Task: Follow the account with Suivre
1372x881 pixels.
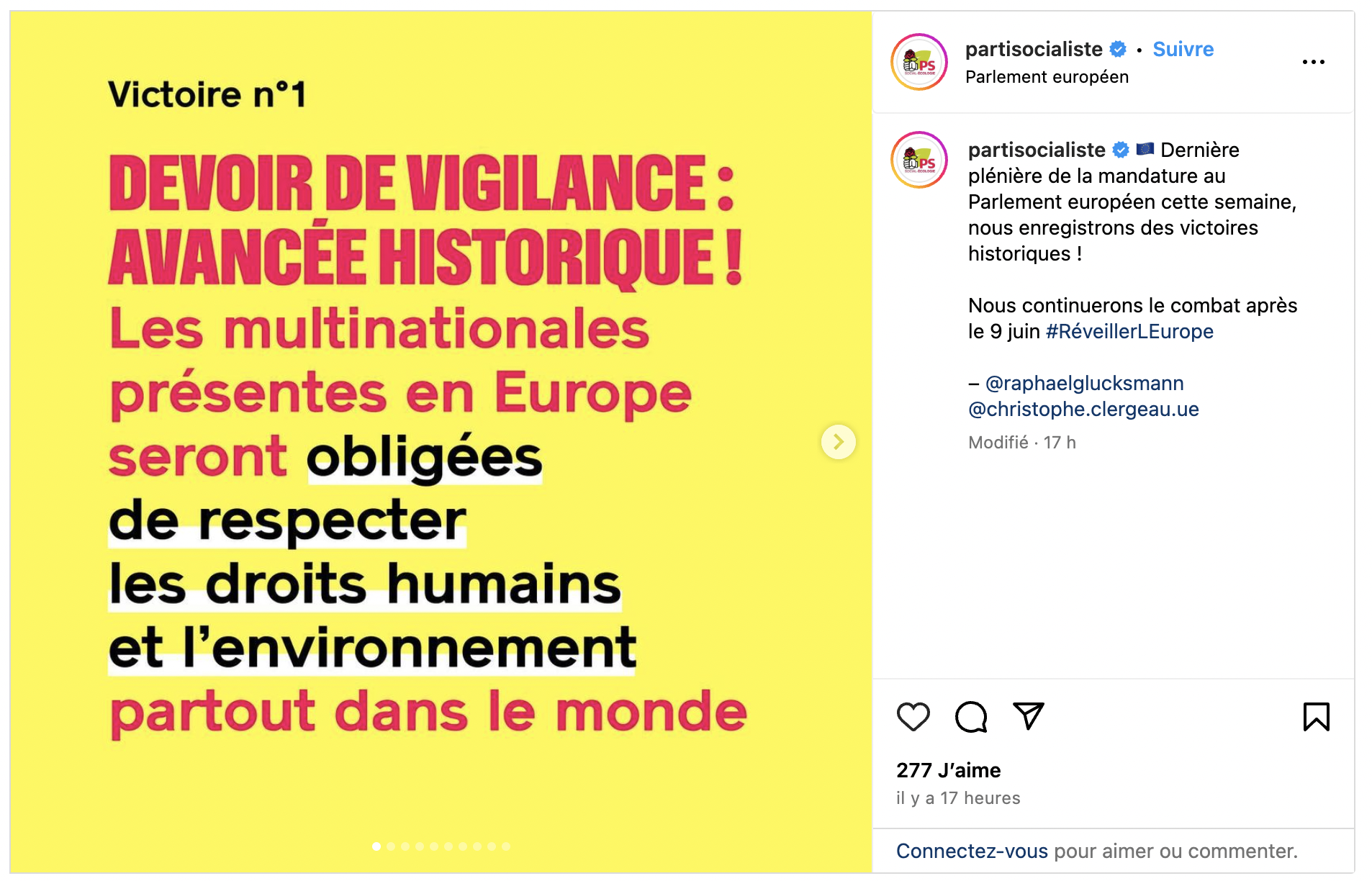Action: [x=1183, y=49]
